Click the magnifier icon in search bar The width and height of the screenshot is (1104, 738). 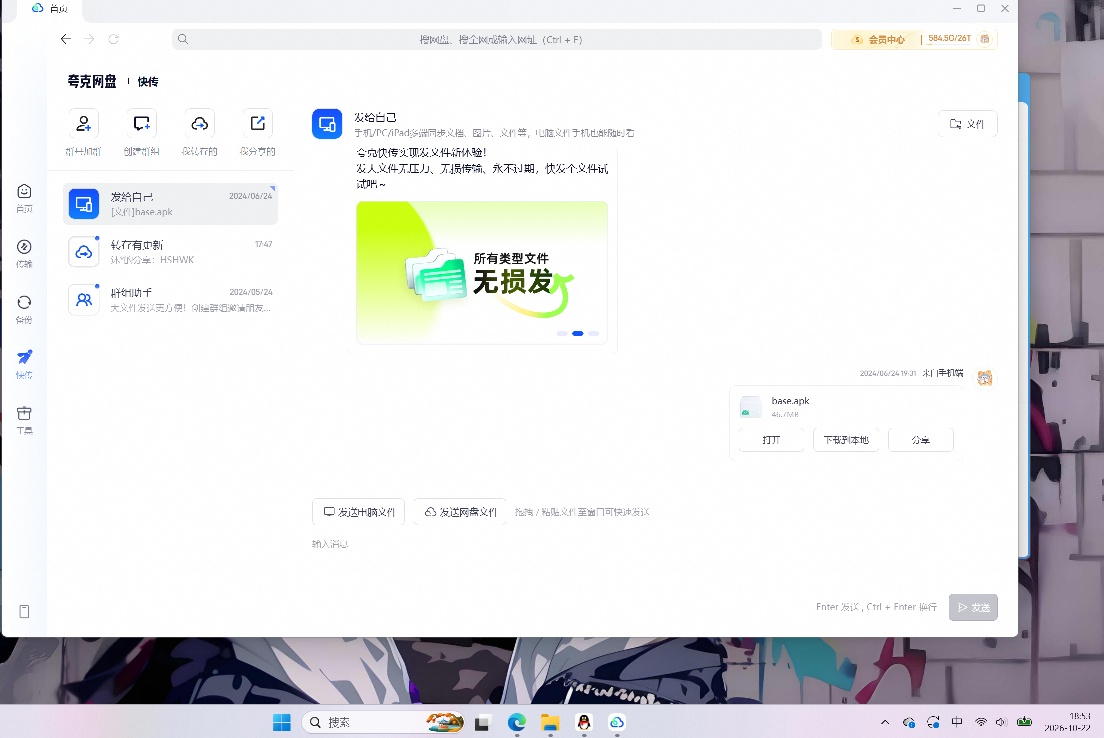tap(183, 39)
